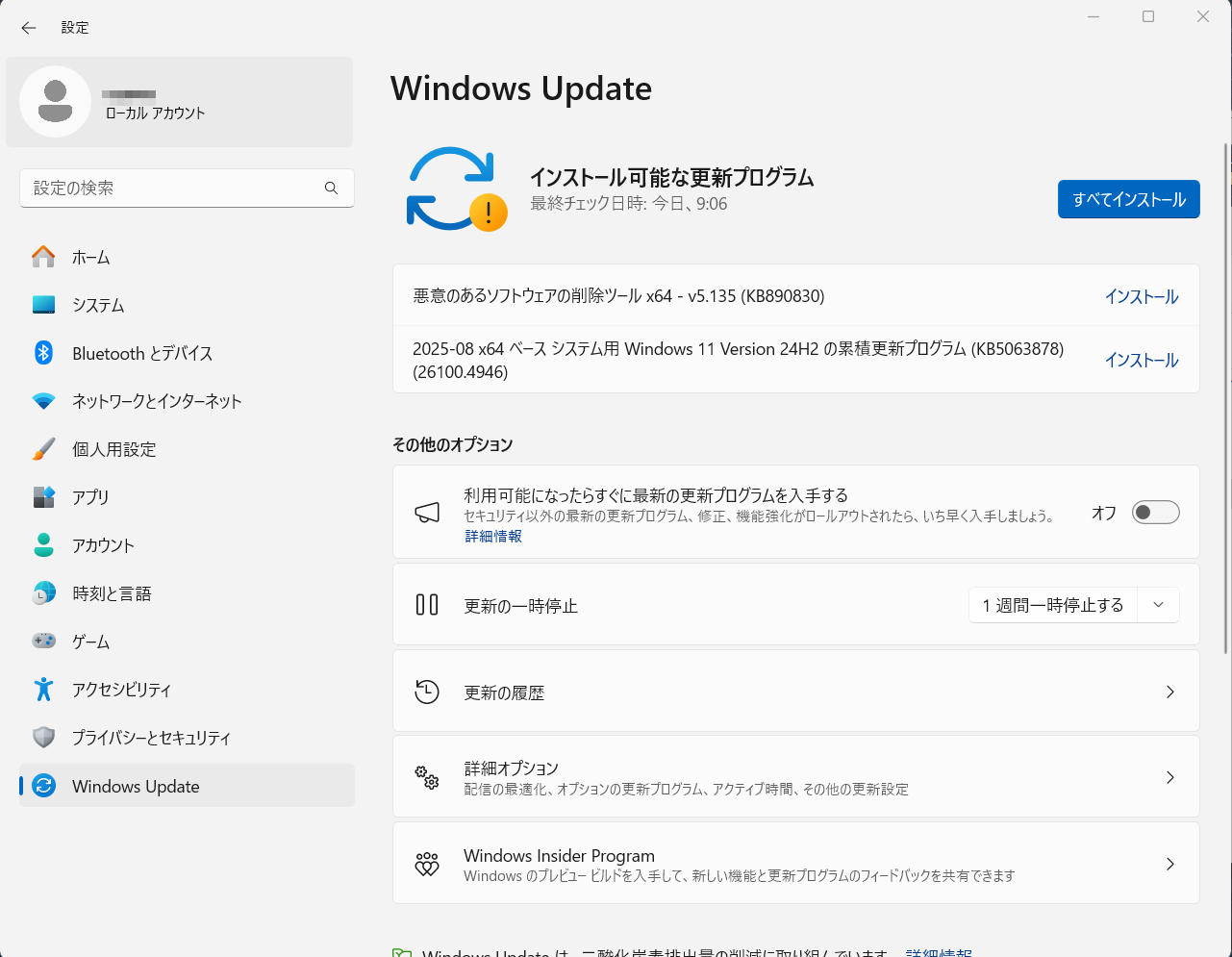
Task: Click the ネットワークとインターネット wifi icon
Action: pos(43,401)
